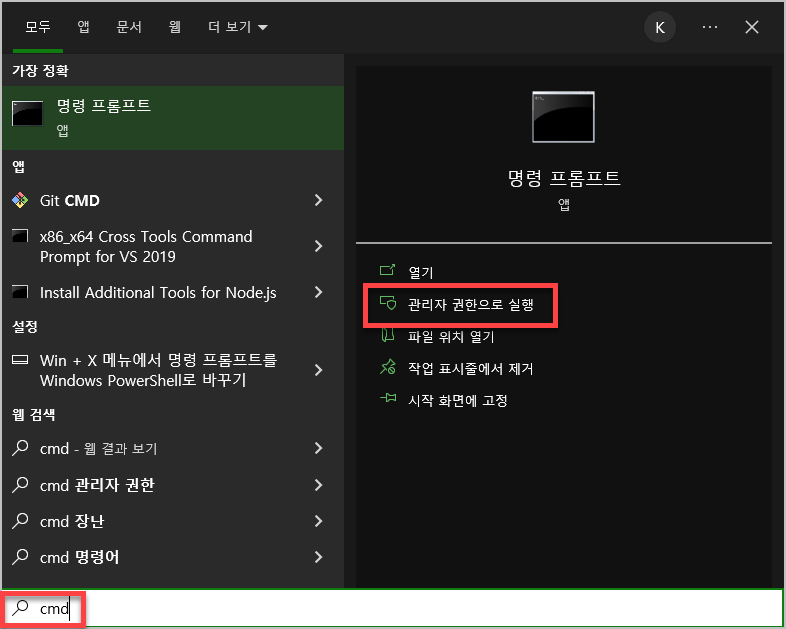Select 'cmd 명령어' suggestion
This screenshot has height=629, width=786.
(79, 557)
